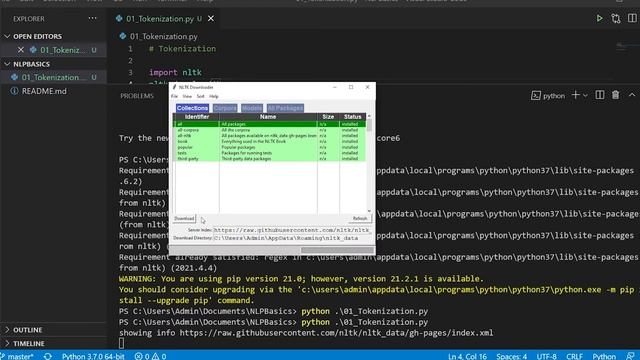
Task: Open Explorer more actions ellipsis
Action: tap(93, 18)
